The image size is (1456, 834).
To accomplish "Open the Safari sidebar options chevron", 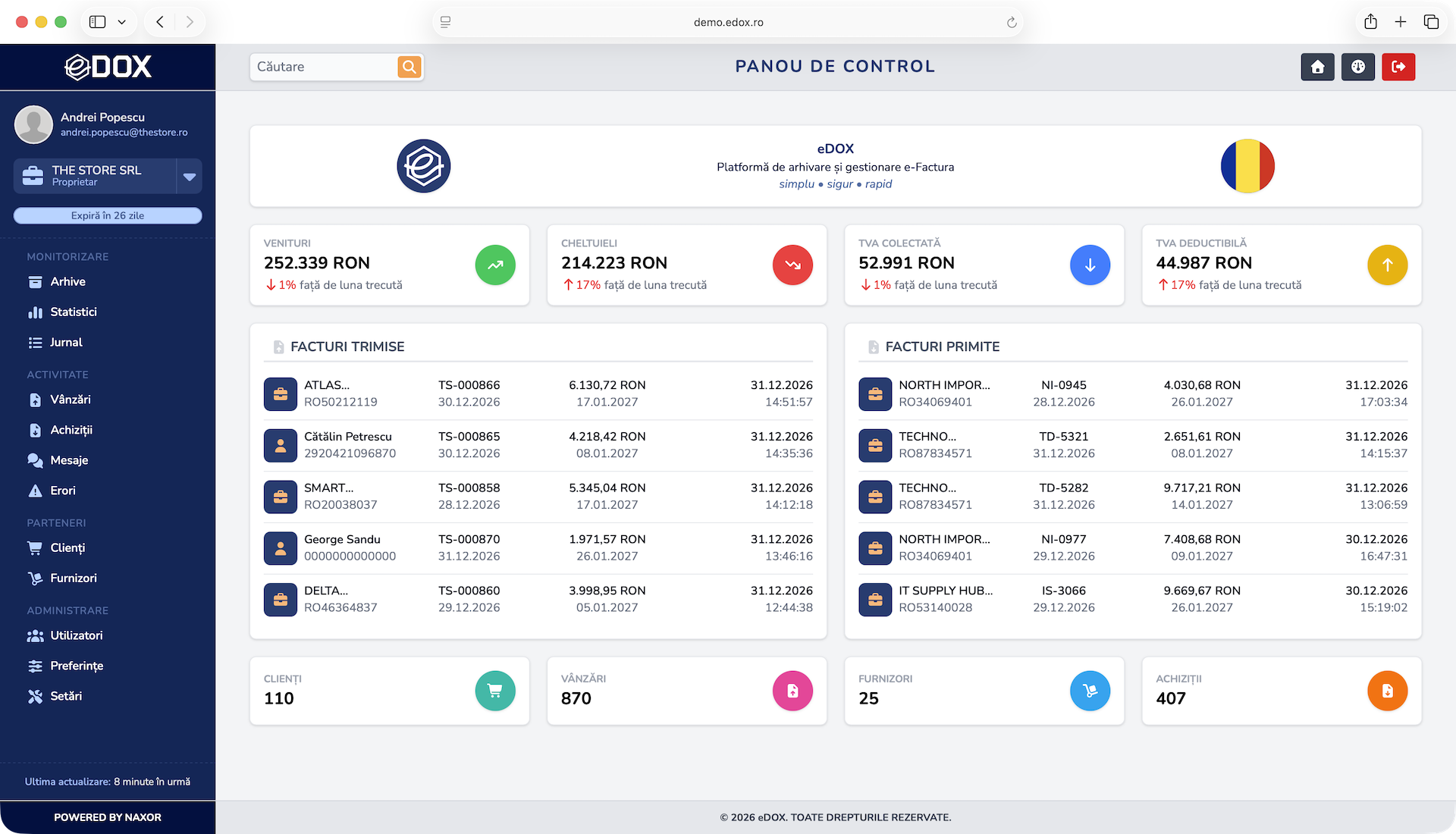I will [x=121, y=22].
